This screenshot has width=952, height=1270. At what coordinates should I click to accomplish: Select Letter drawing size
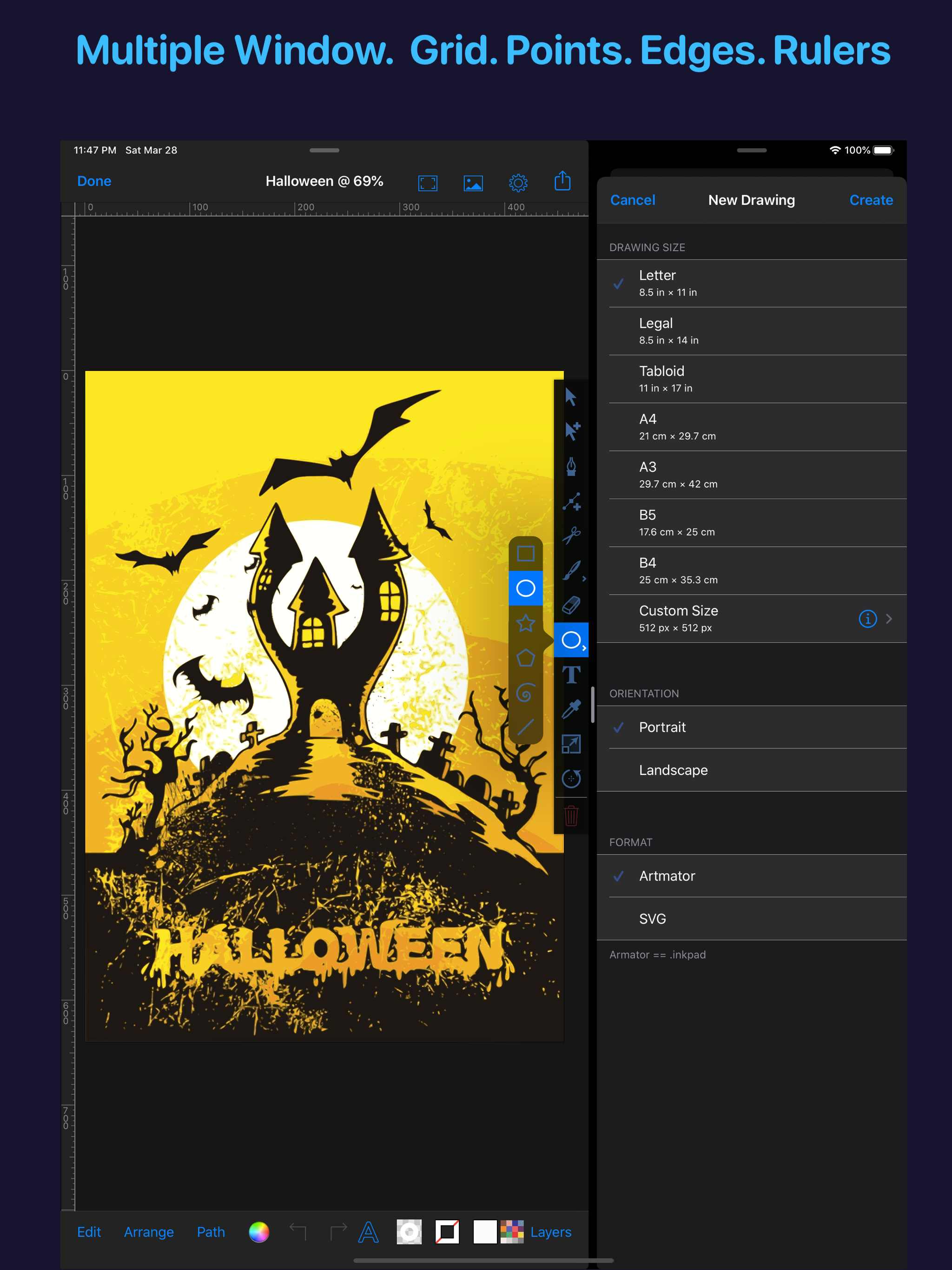752,284
